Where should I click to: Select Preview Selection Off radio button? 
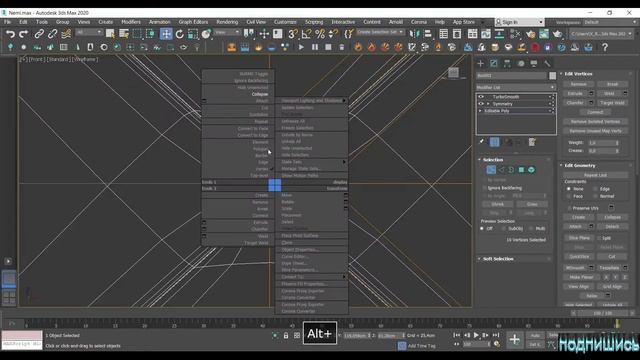point(482,229)
